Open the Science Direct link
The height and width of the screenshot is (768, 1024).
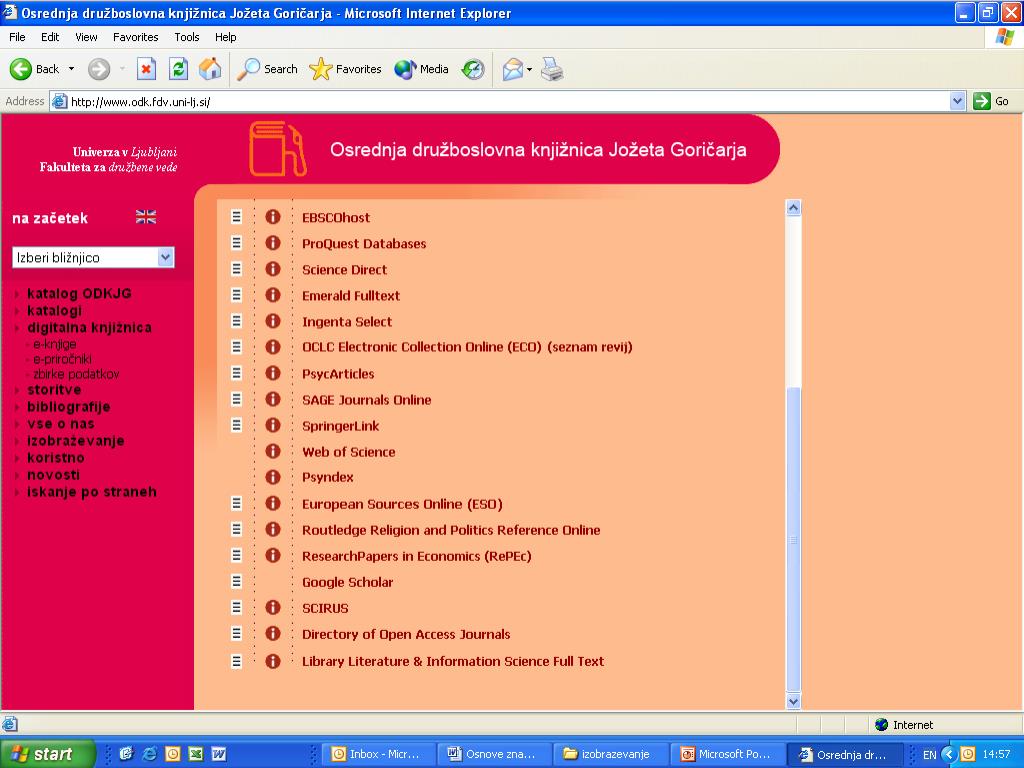344,270
